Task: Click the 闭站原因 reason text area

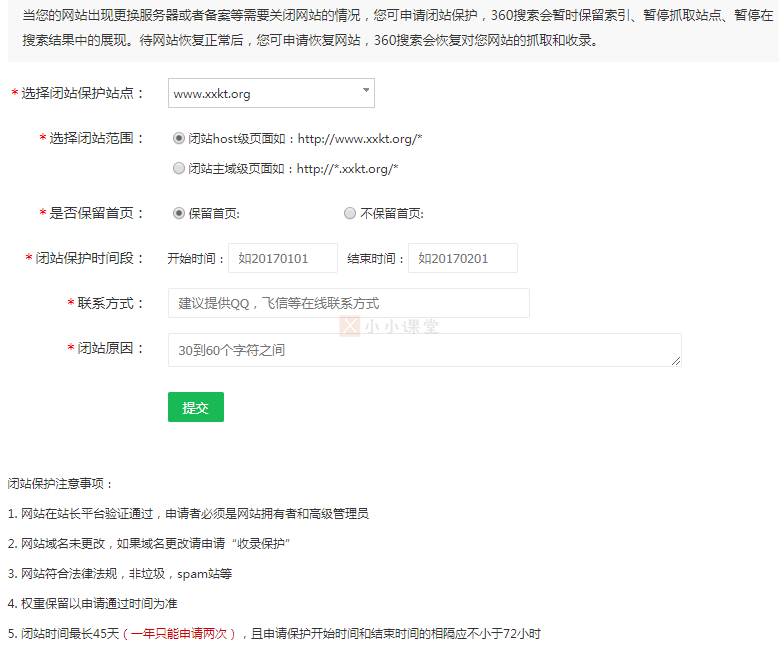Action: pyautogui.click(x=425, y=350)
